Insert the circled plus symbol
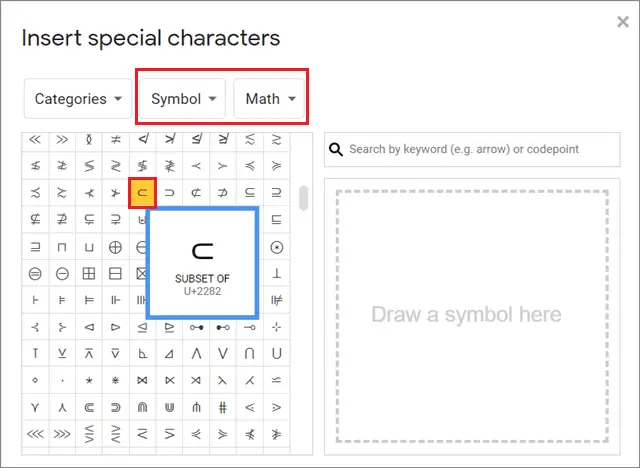The image size is (640, 468). [x=116, y=247]
